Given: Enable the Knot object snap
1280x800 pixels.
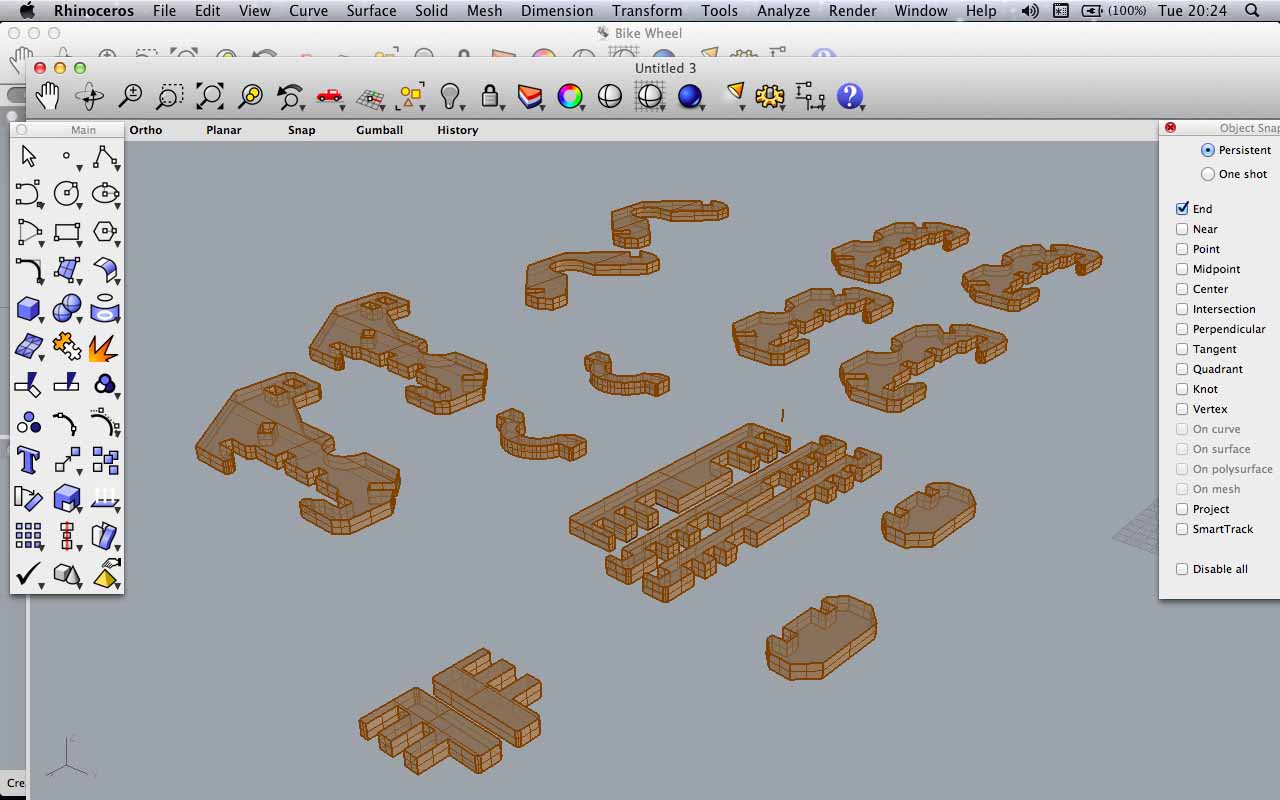Looking at the screenshot, I should [x=1182, y=389].
